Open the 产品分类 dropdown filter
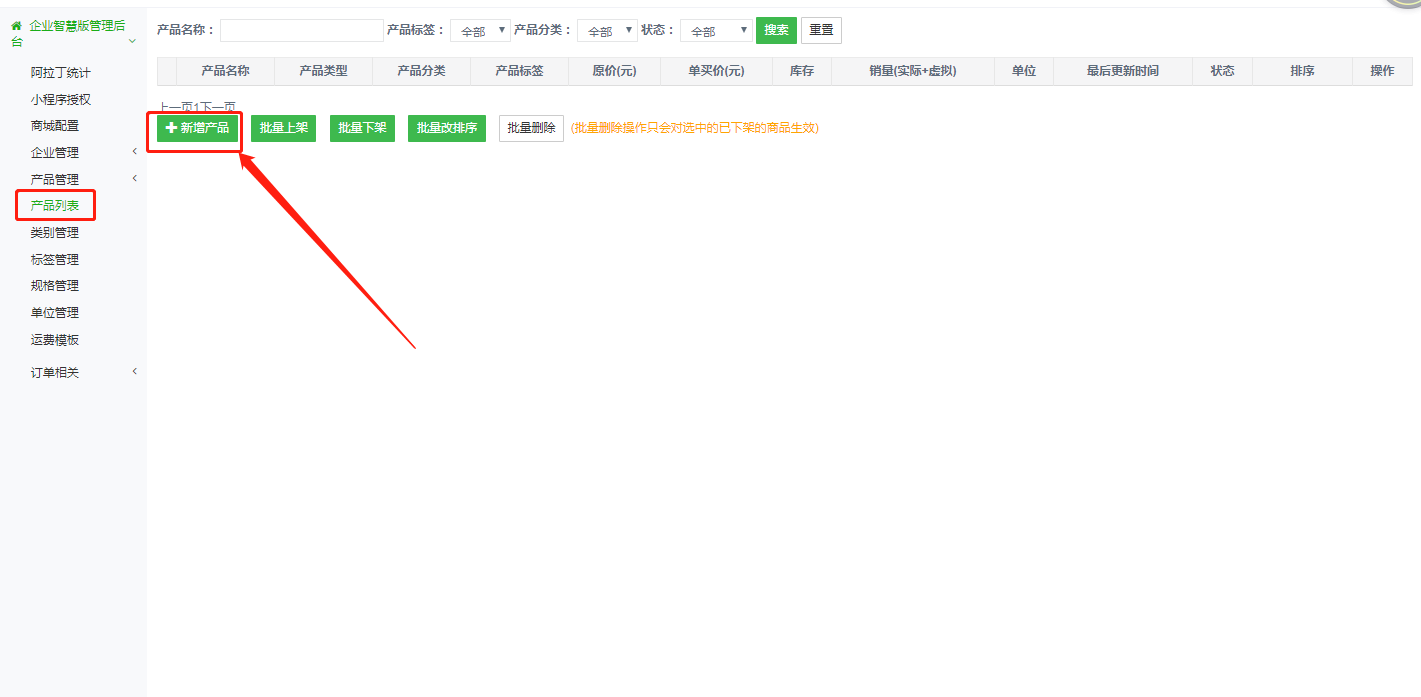The height and width of the screenshot is (697, 1421). click(x=607, y=31)
